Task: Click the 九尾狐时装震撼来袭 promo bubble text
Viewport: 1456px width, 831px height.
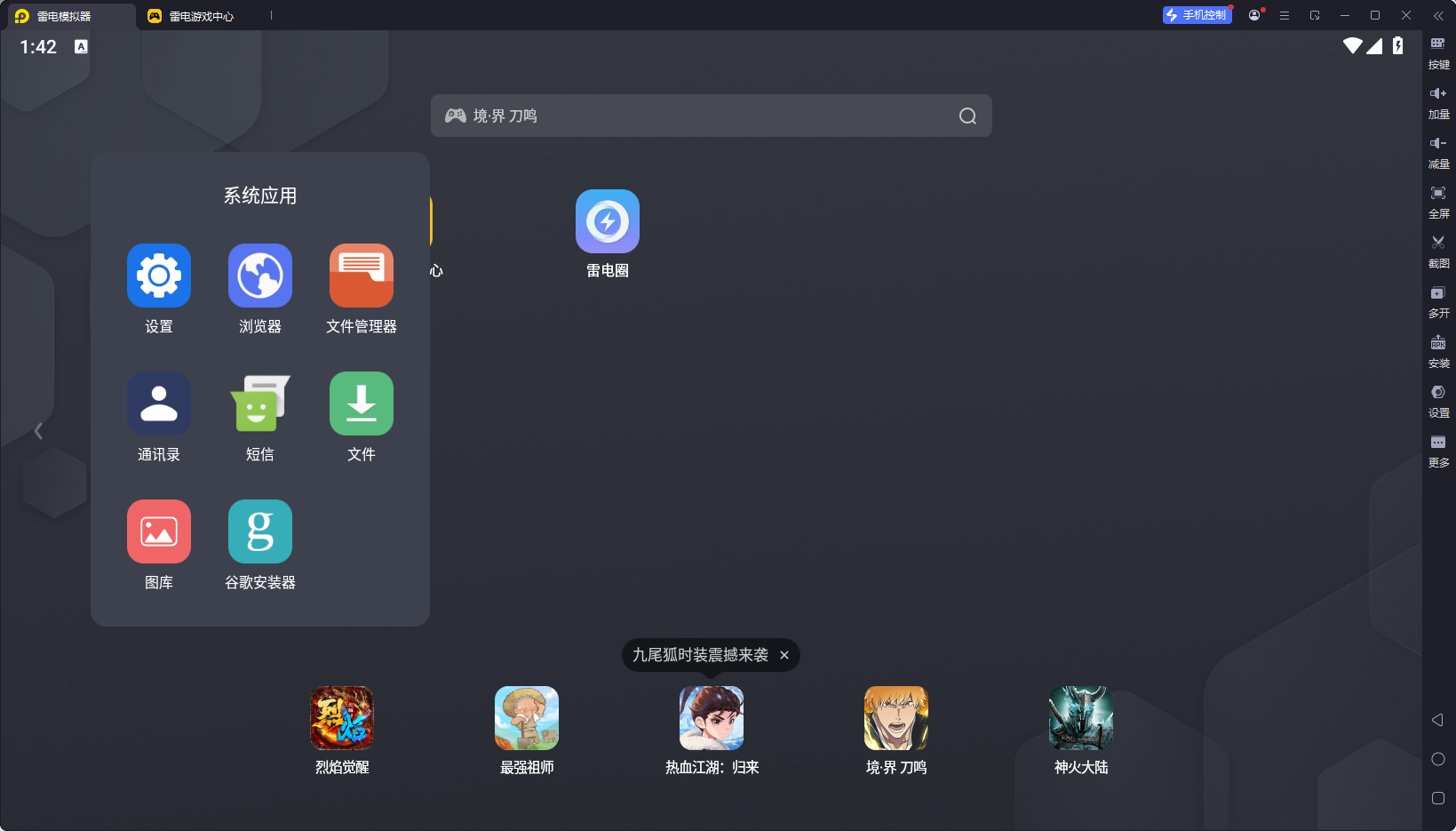Action: click(x=700, y=655)
